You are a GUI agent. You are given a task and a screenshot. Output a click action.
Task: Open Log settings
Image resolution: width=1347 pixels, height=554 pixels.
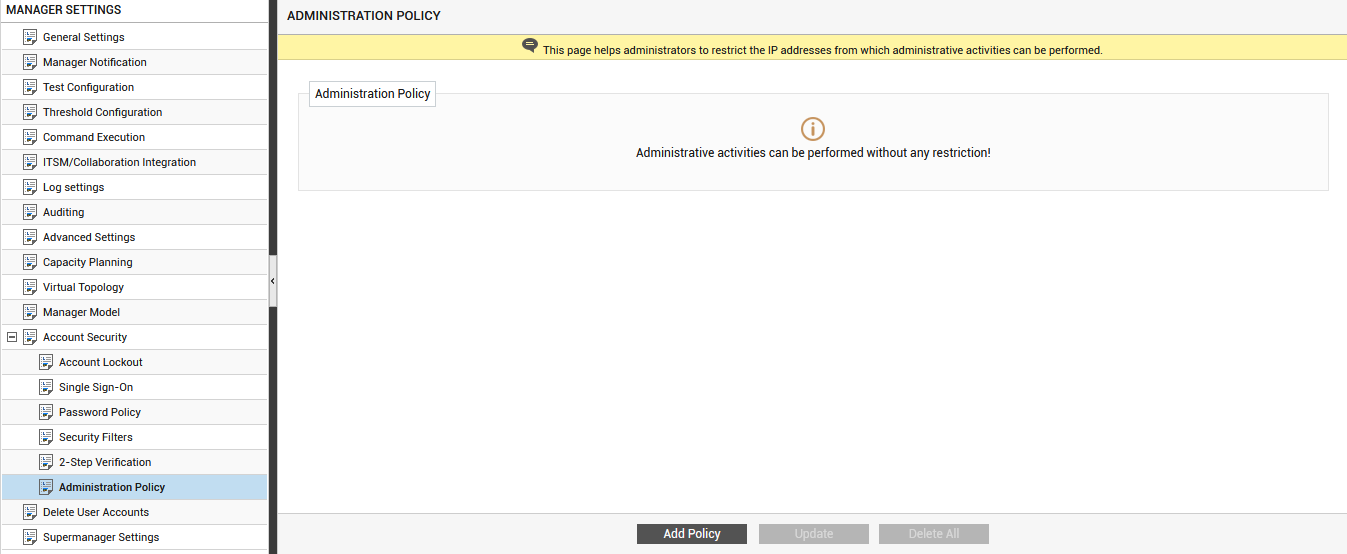(x=73, y=187)
